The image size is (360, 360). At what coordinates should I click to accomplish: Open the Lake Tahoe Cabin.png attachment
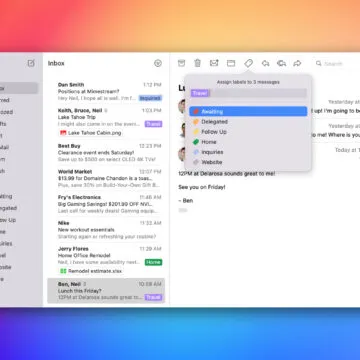91,133
